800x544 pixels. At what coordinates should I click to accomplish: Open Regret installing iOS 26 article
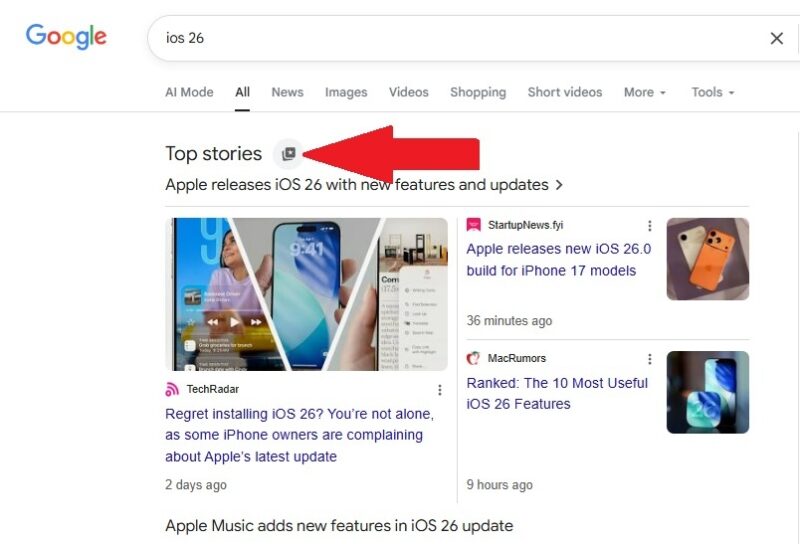[x=299, y=435]
